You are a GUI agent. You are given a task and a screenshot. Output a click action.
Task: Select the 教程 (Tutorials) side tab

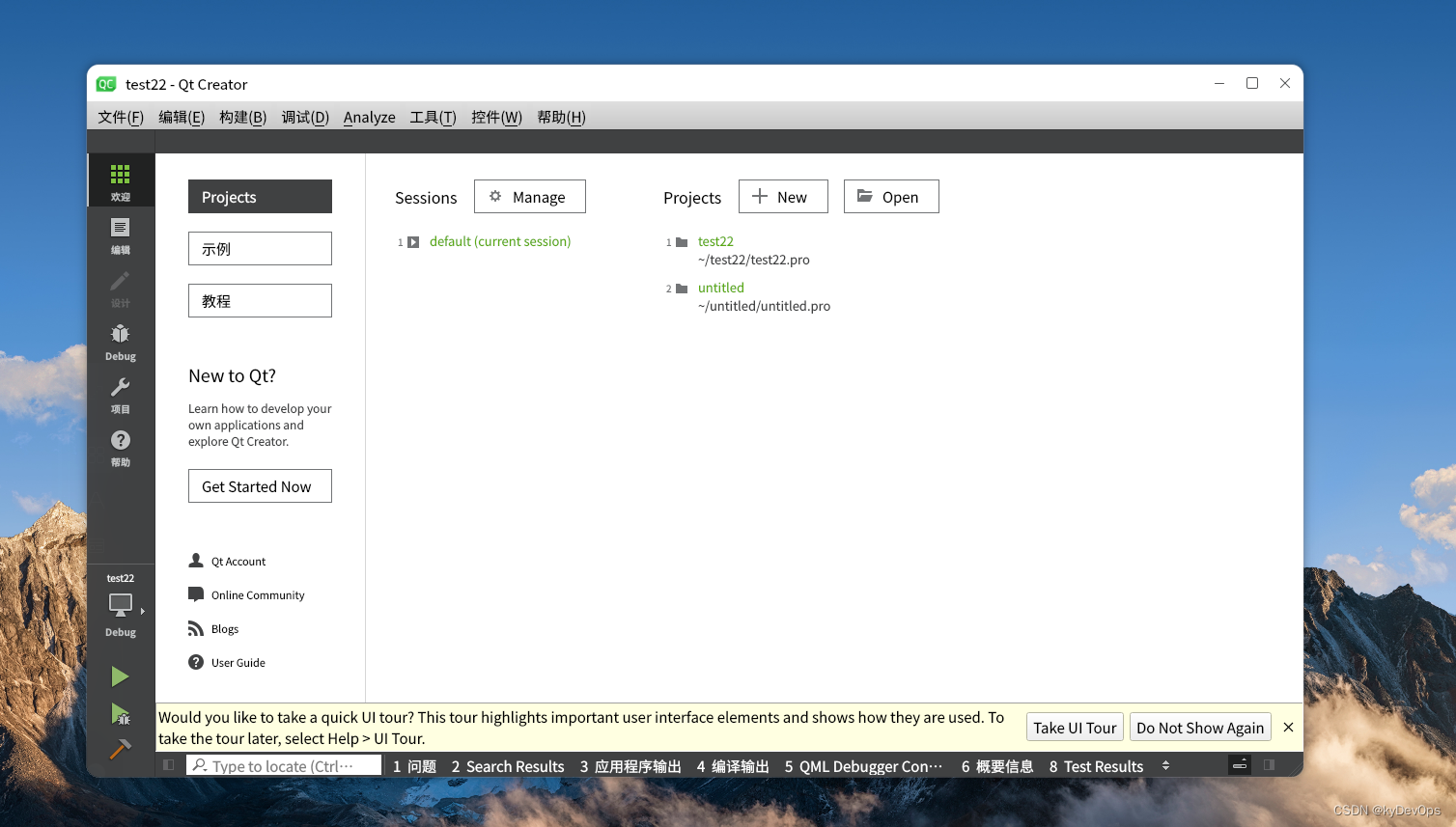[260, 301]
